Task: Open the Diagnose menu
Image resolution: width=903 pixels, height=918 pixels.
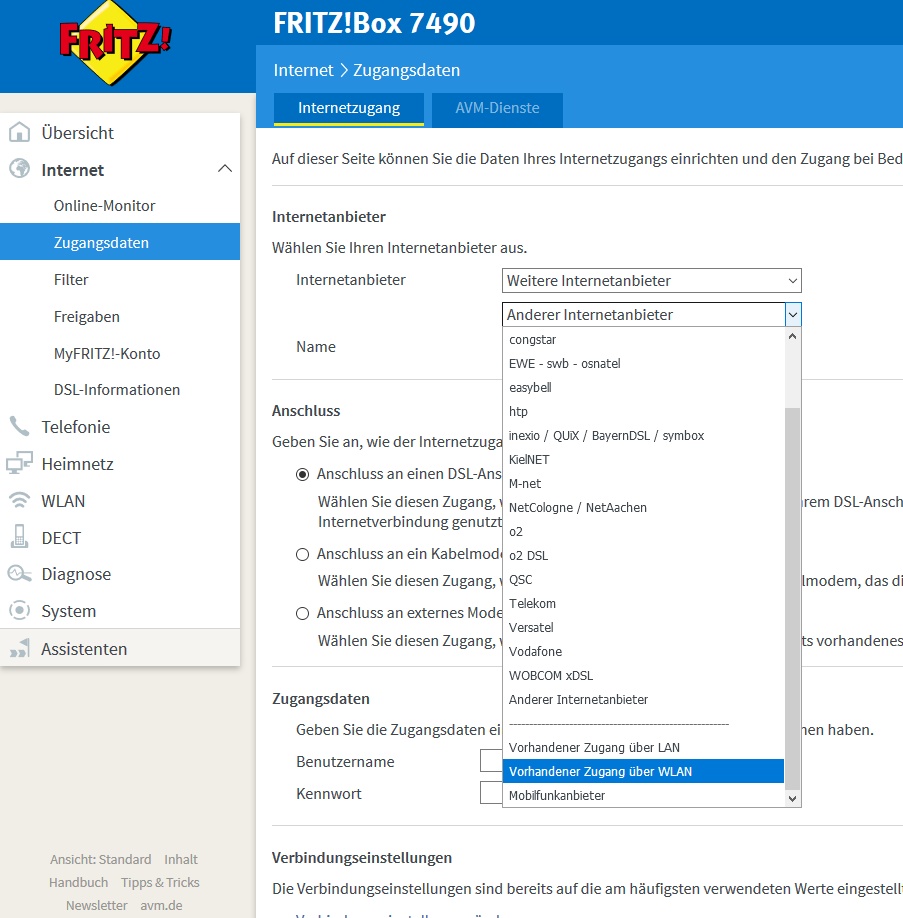Action: [x=76, y=574]
